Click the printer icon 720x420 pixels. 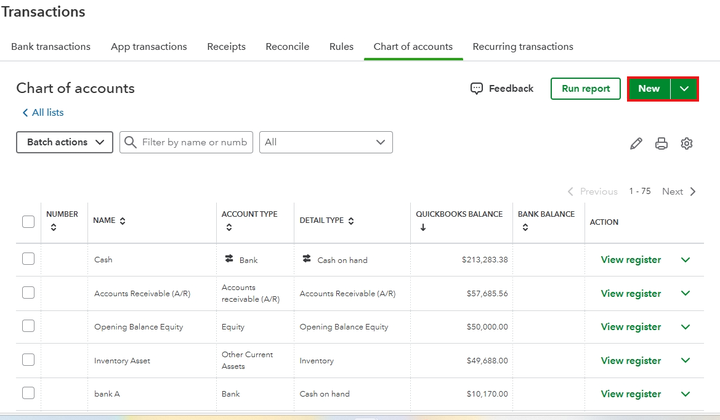[661, 144]
